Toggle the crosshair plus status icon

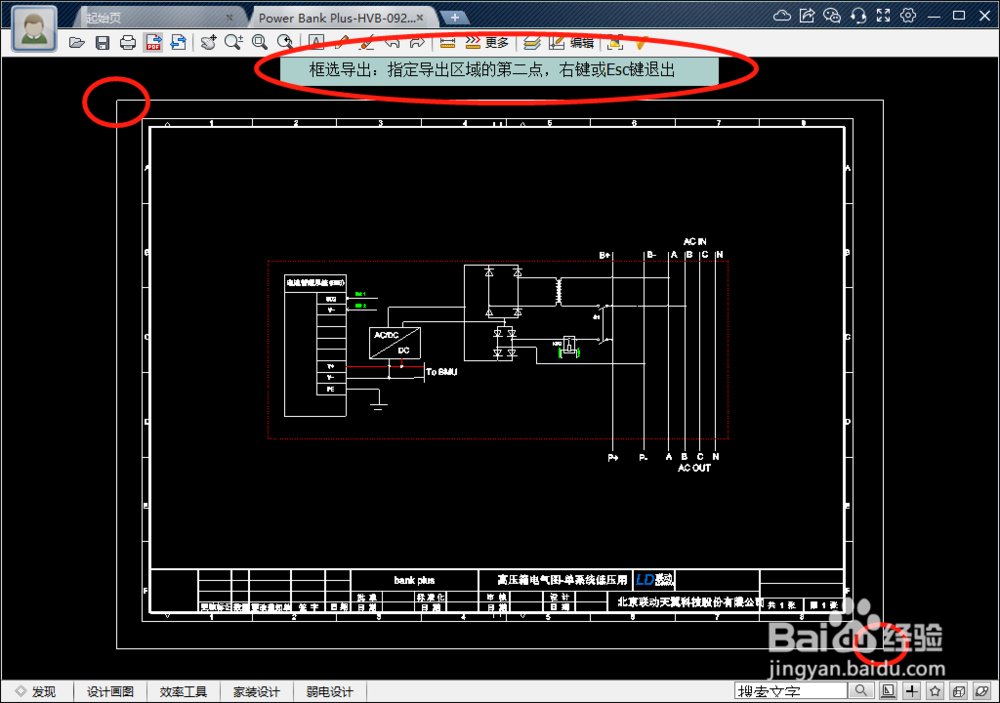912,691
